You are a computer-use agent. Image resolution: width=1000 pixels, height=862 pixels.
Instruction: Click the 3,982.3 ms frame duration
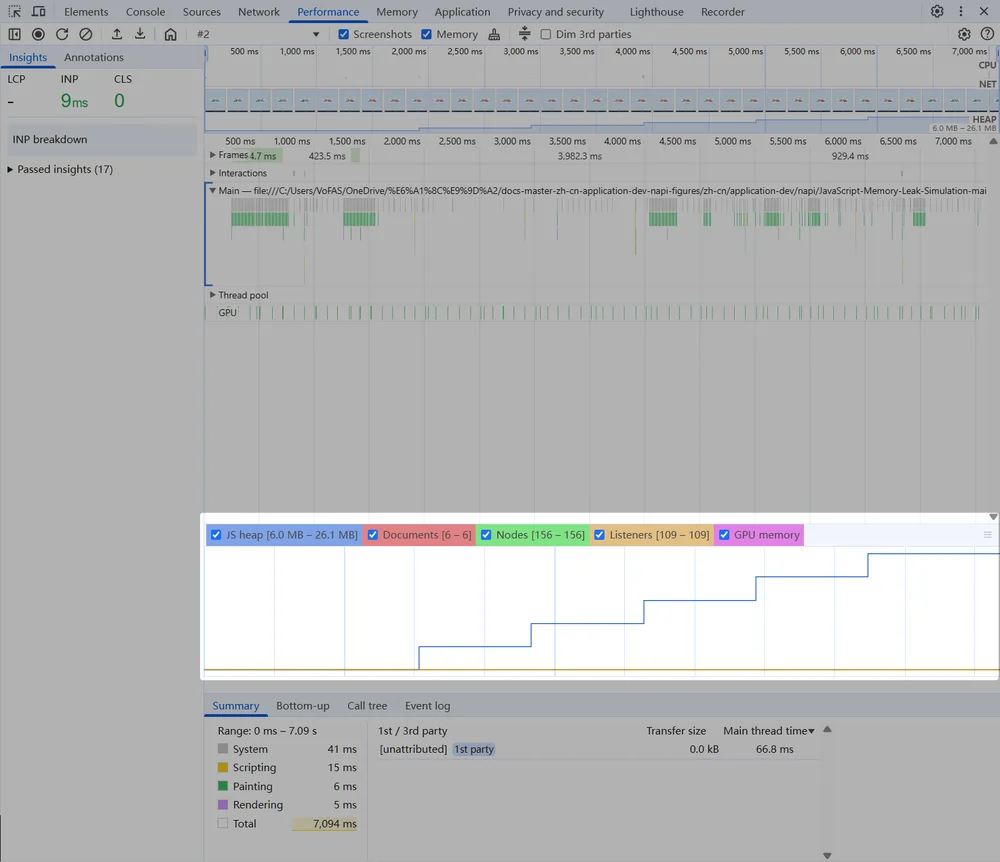coord(580,156)
